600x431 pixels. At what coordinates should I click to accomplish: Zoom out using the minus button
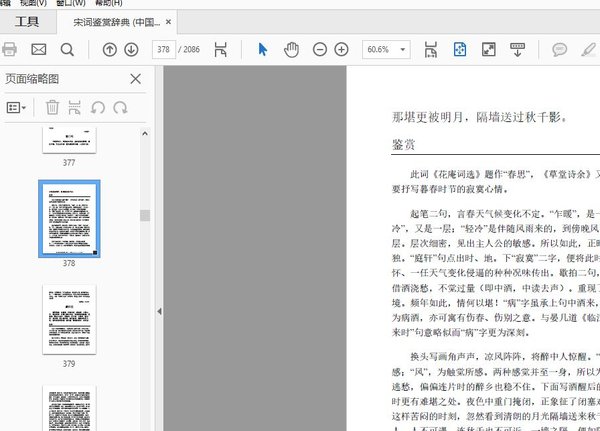(x=320, y=49)
